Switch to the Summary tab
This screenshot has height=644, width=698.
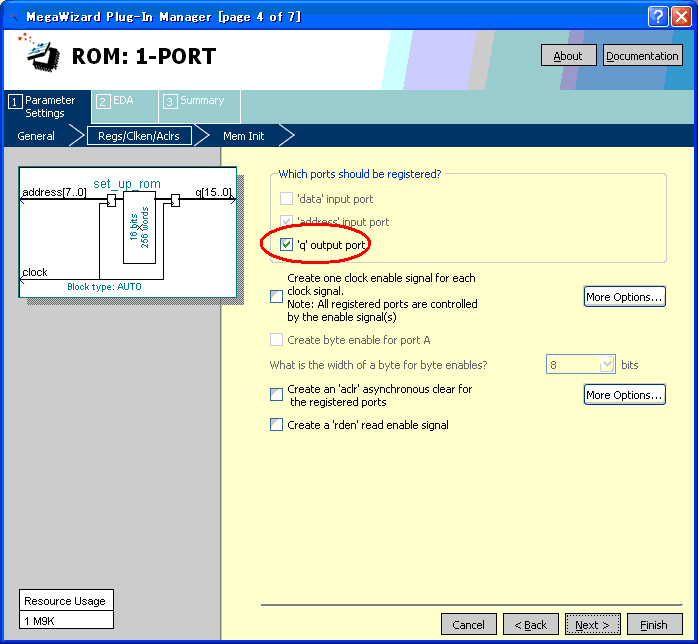tap(199, 106)
